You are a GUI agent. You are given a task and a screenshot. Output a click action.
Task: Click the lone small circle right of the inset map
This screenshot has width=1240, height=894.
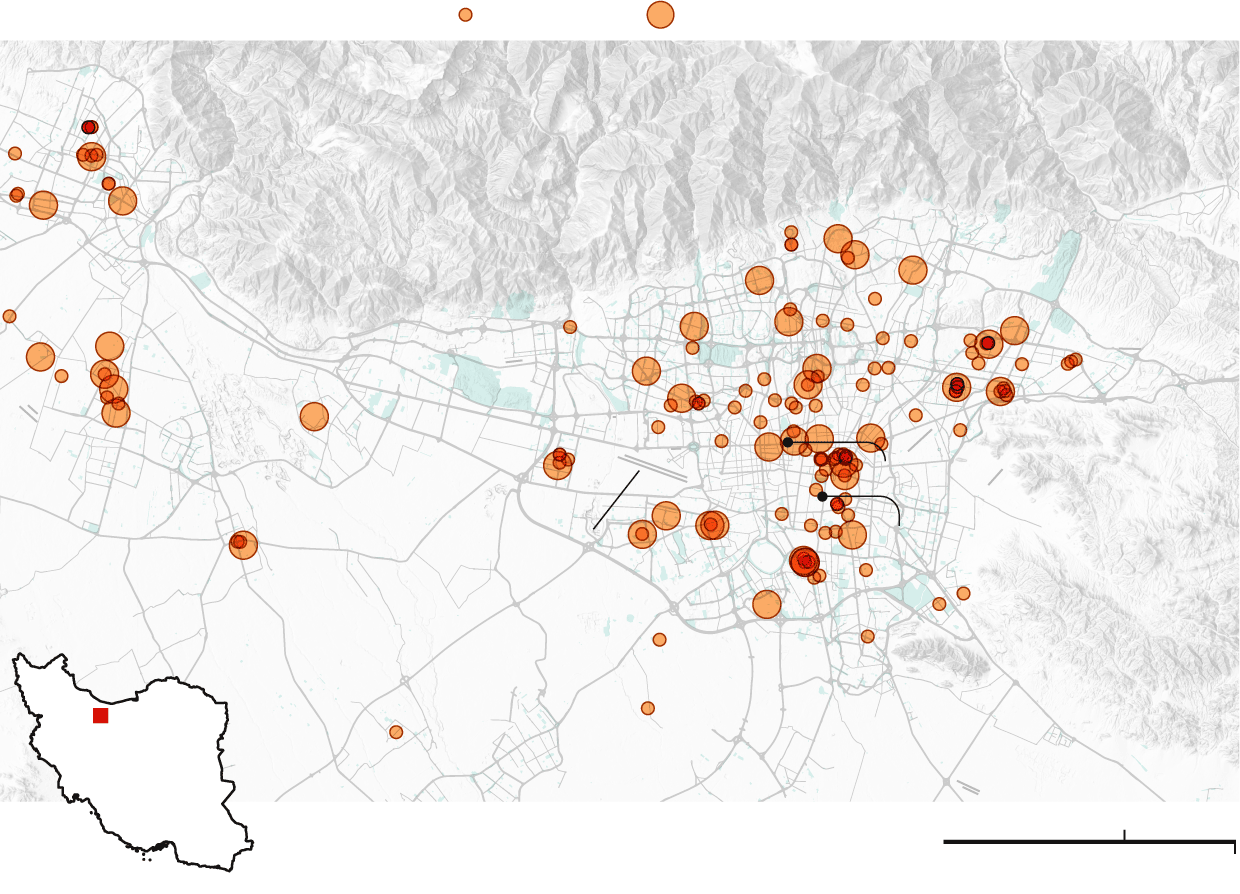396,732
